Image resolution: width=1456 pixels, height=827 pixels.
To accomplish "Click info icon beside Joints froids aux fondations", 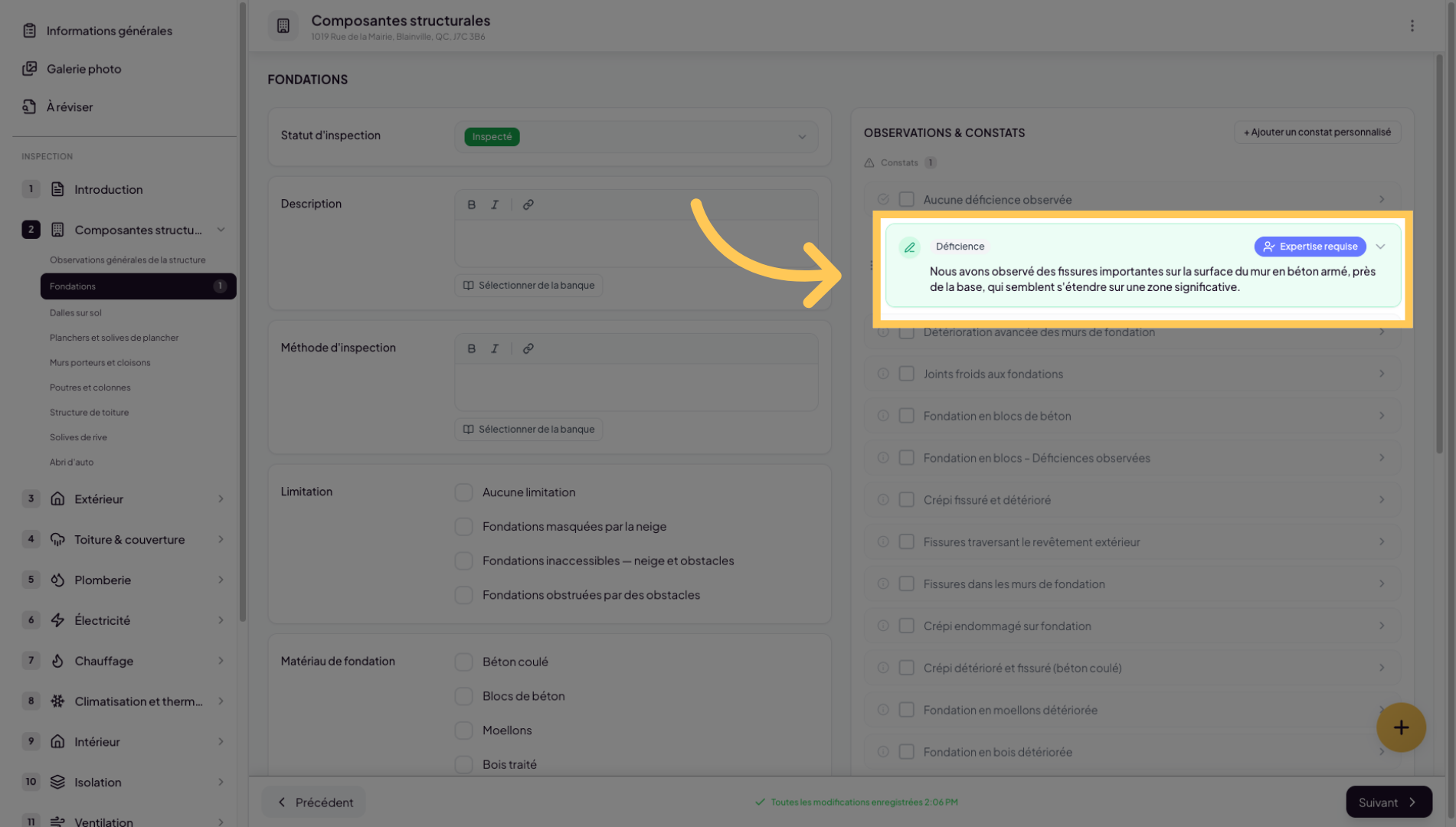I will click(883, 374).
